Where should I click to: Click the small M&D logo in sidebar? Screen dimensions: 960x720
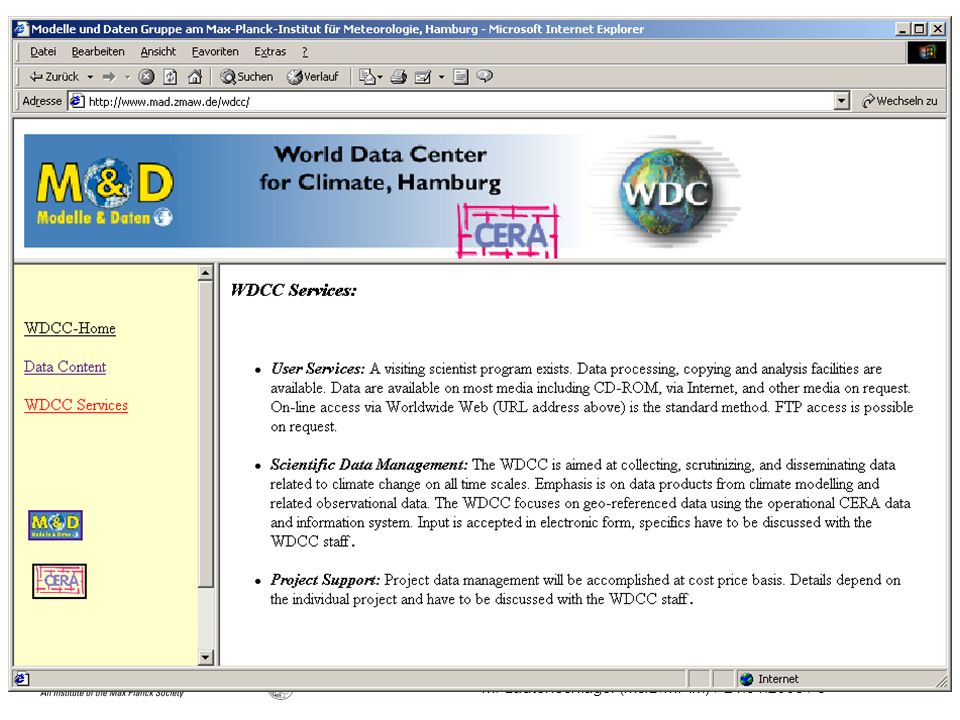pos(55,525)
